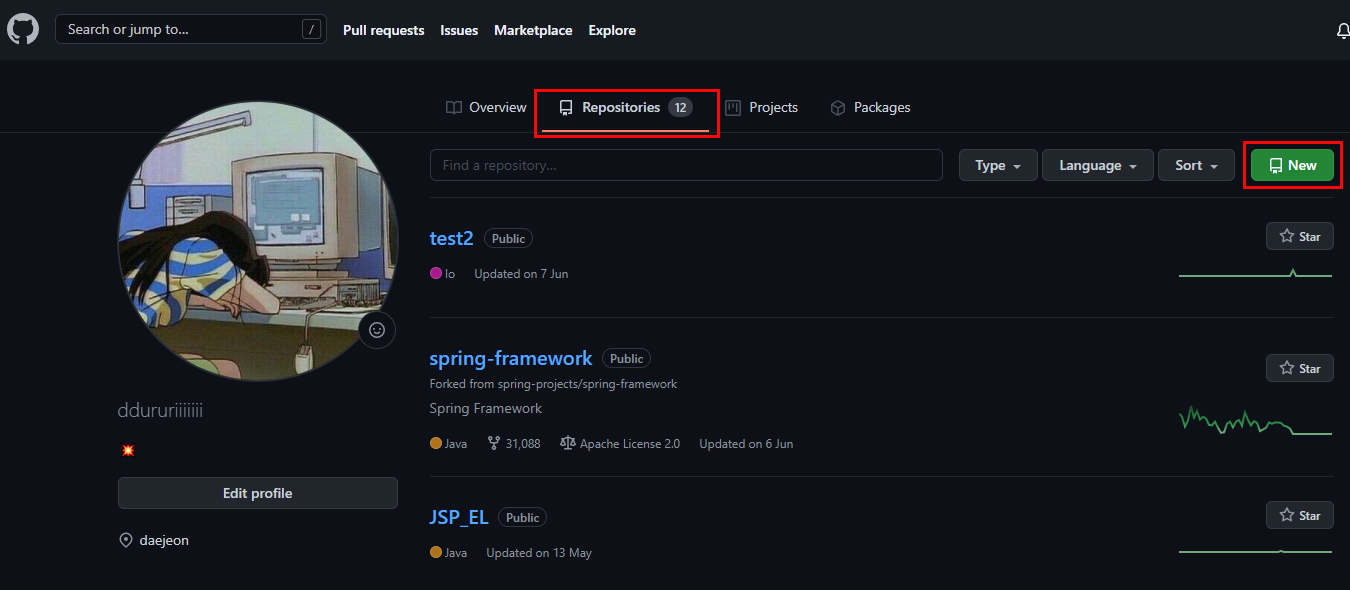This screenshot has width=1350, height=590.
Task: Click the Public badge next to JSP_EL
Action: point(522,517)
